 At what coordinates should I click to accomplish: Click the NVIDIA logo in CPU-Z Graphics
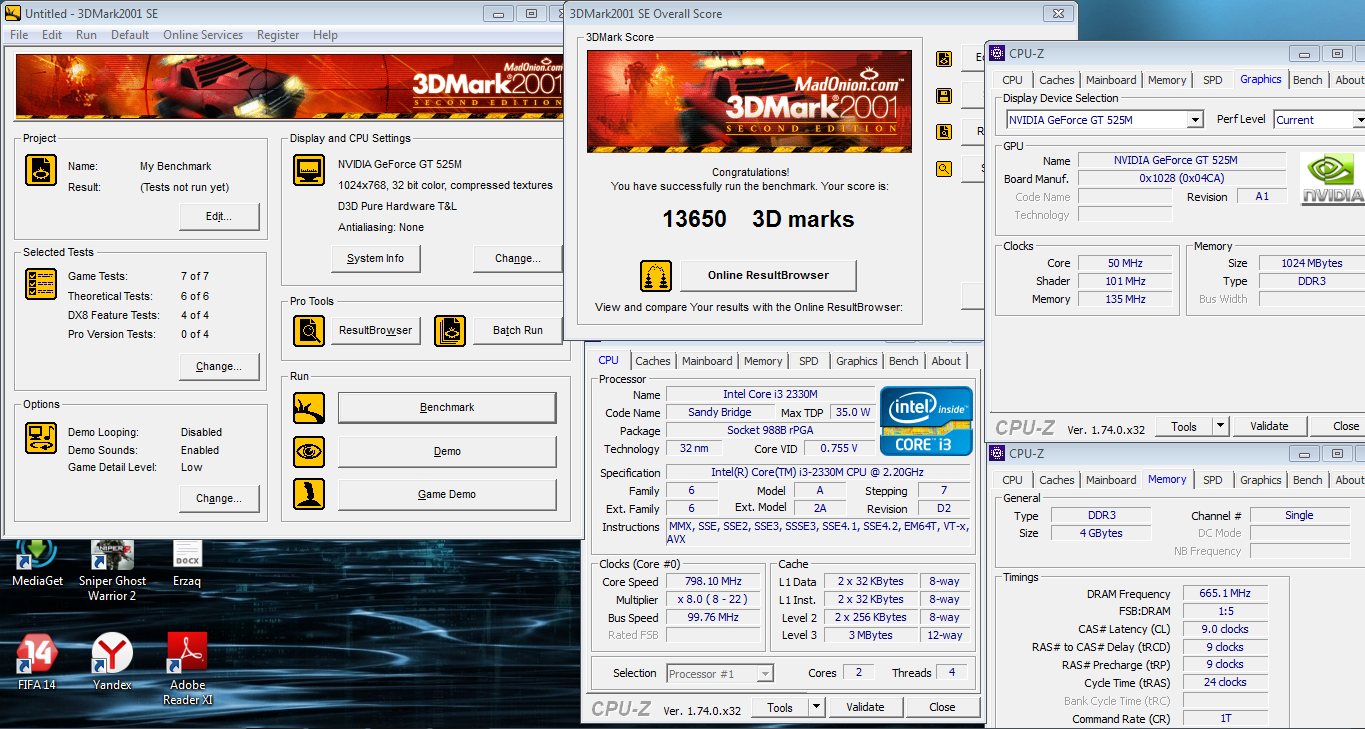(1332, 179)
